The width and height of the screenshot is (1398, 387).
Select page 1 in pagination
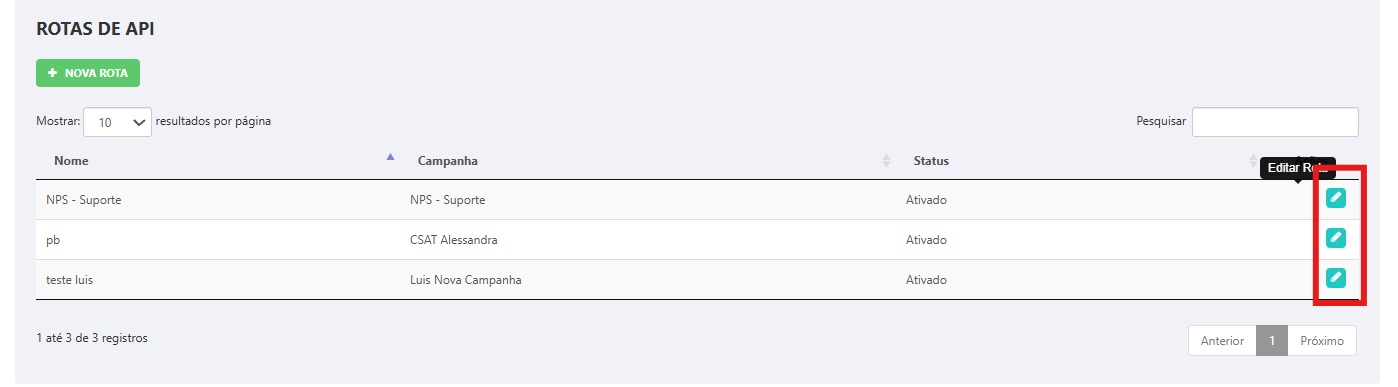[1272, 341]
